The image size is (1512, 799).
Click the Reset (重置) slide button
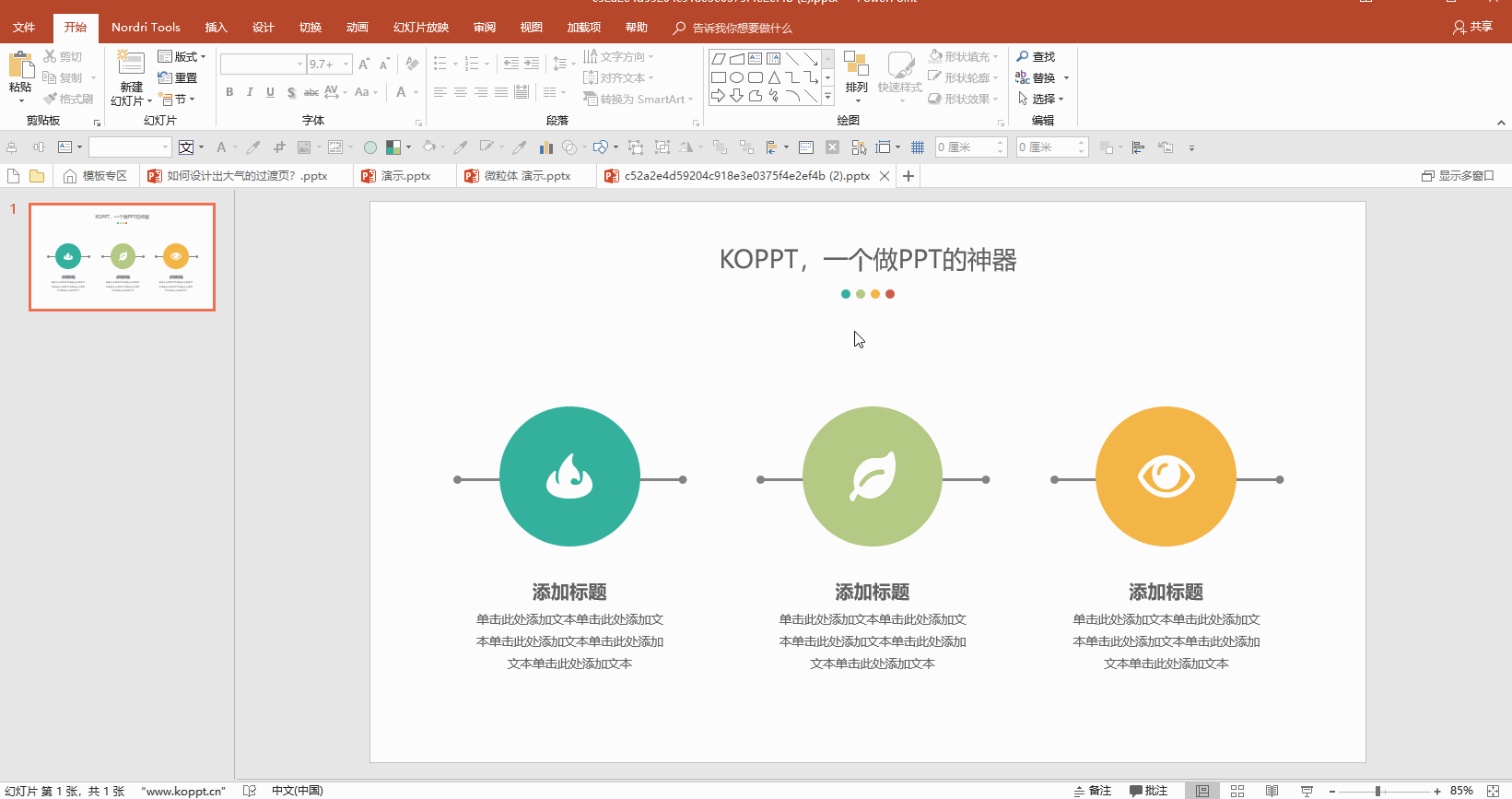tap(178, 77)
